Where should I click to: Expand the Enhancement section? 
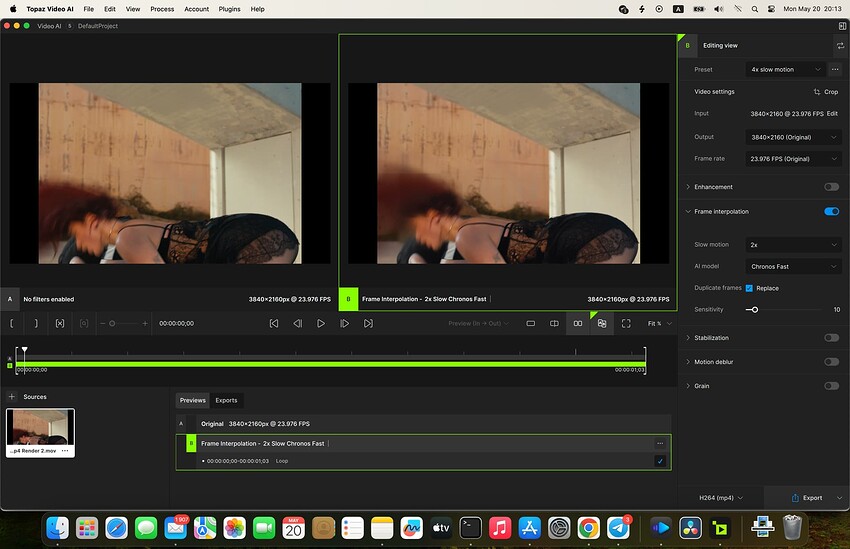point(688,187)
